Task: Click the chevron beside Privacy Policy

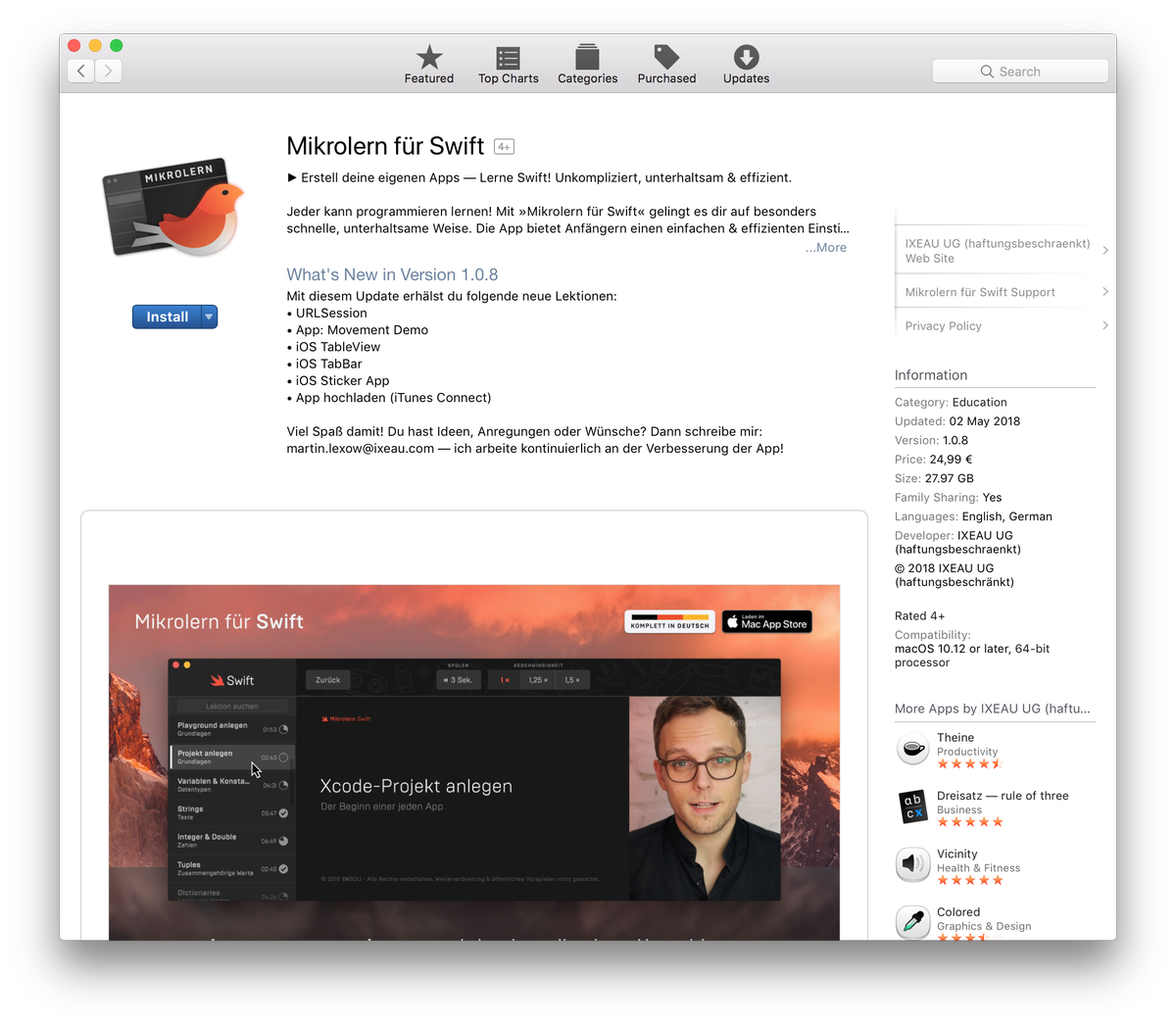Action: pyautogui.click(x=1105, y=325)
